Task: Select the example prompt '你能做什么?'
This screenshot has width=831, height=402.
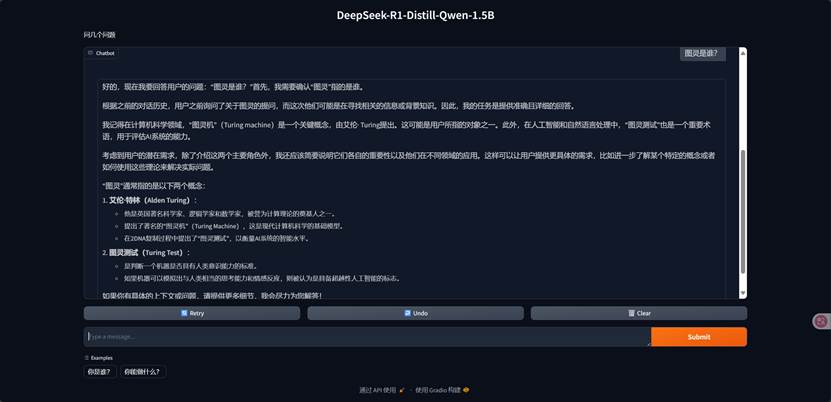Action: point(143,372)
